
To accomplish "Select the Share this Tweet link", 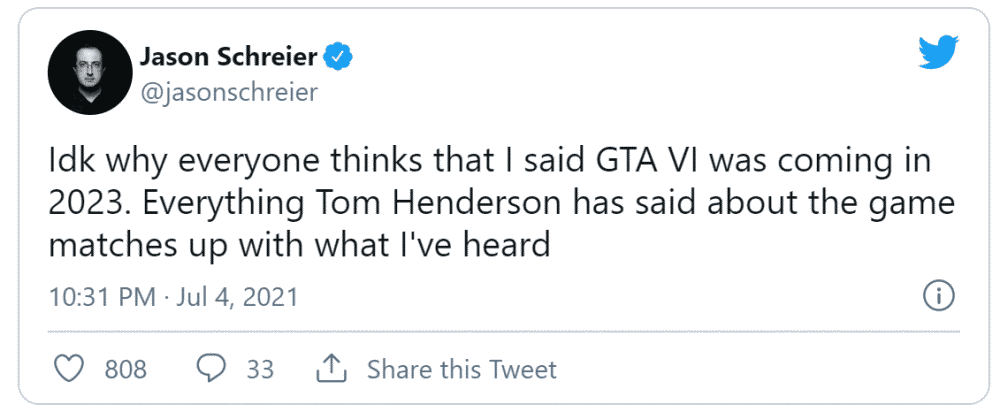I will (x=462, y=369).
